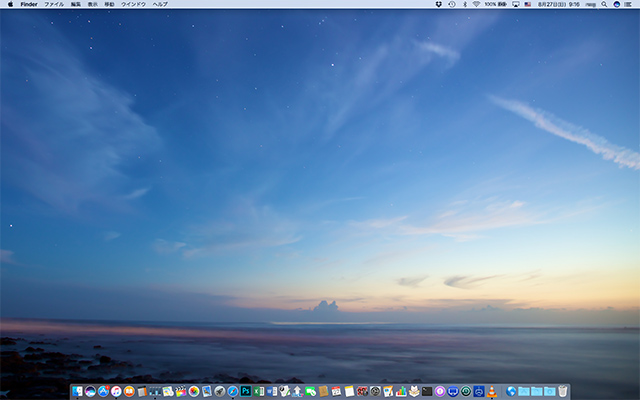Open the ヘルプ menu

click(160, 4)
